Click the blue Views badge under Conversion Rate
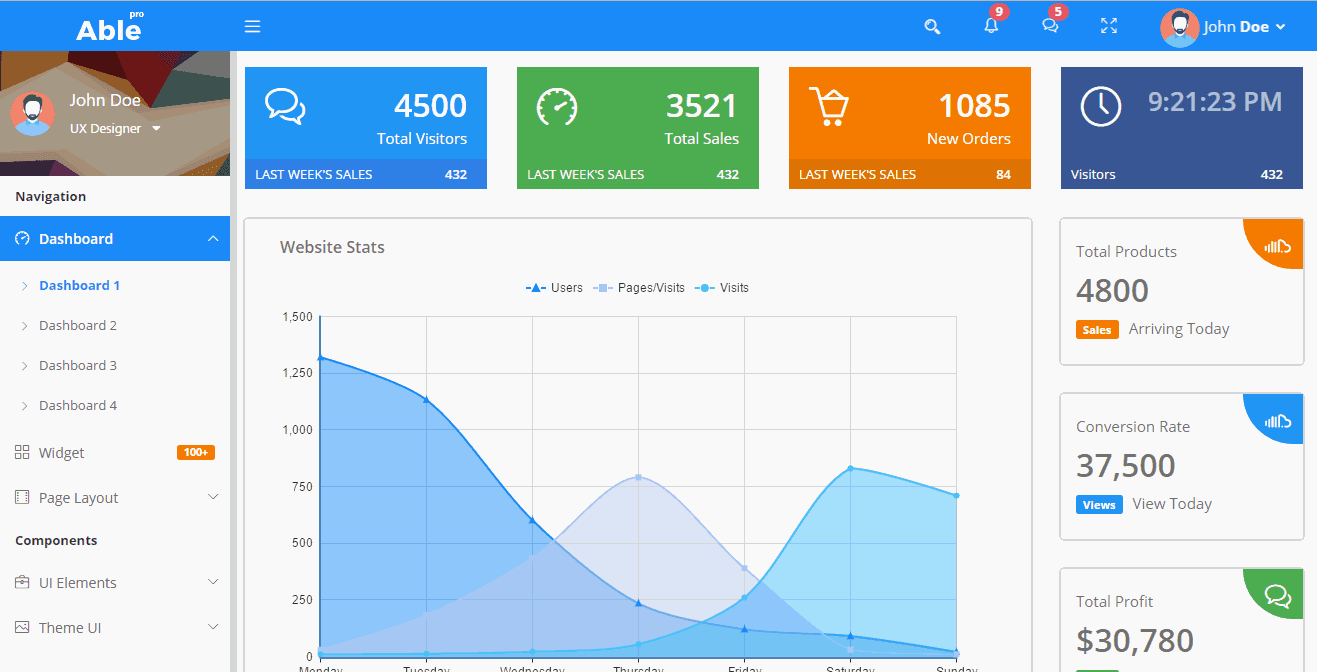The width and height of the screenshot is (1317, 672). click(1099, 504)
